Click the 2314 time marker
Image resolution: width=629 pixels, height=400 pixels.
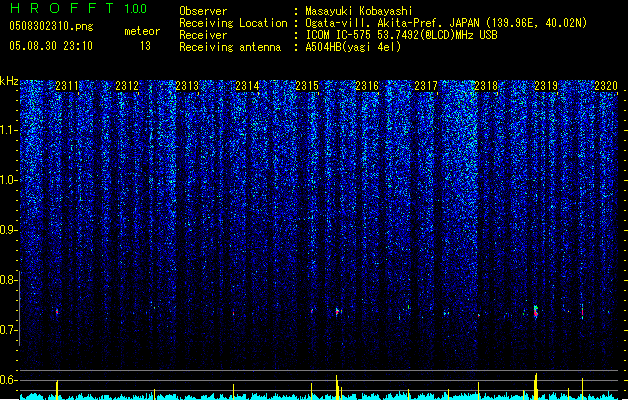click(x=247, y=86)
